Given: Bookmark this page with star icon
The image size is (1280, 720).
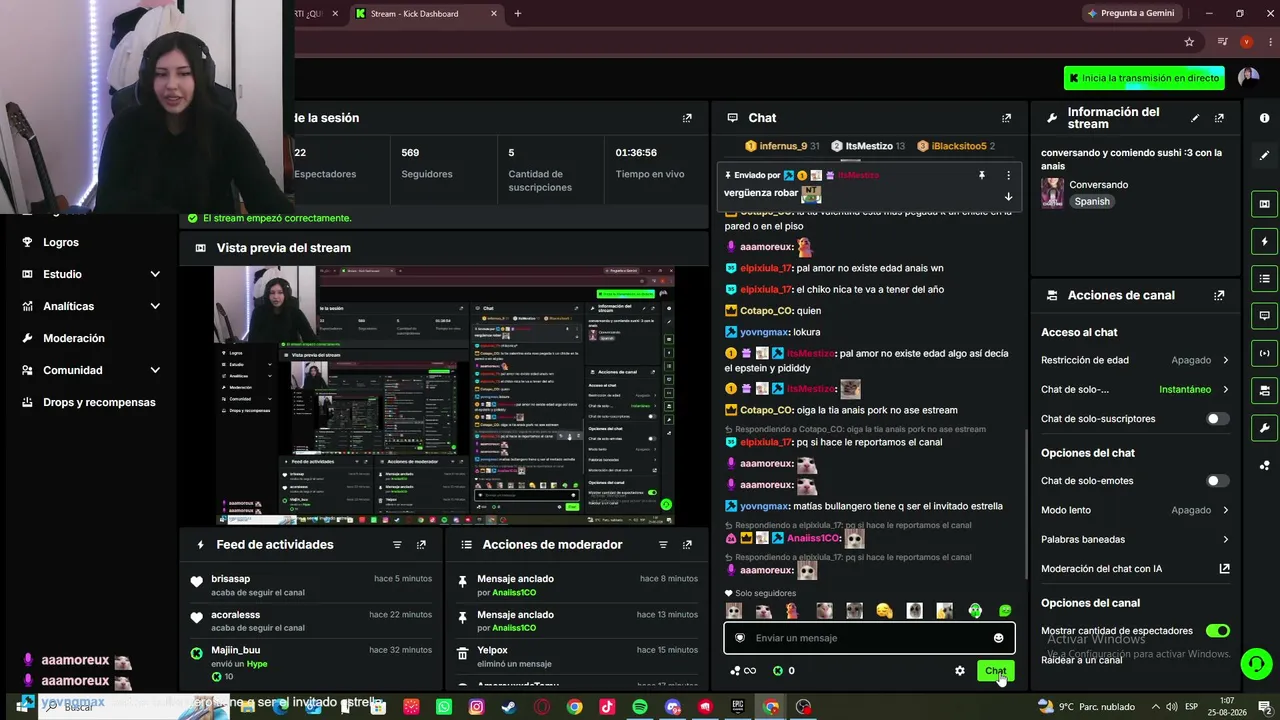Looking at the screenshot, I should tap(1189, 42).
